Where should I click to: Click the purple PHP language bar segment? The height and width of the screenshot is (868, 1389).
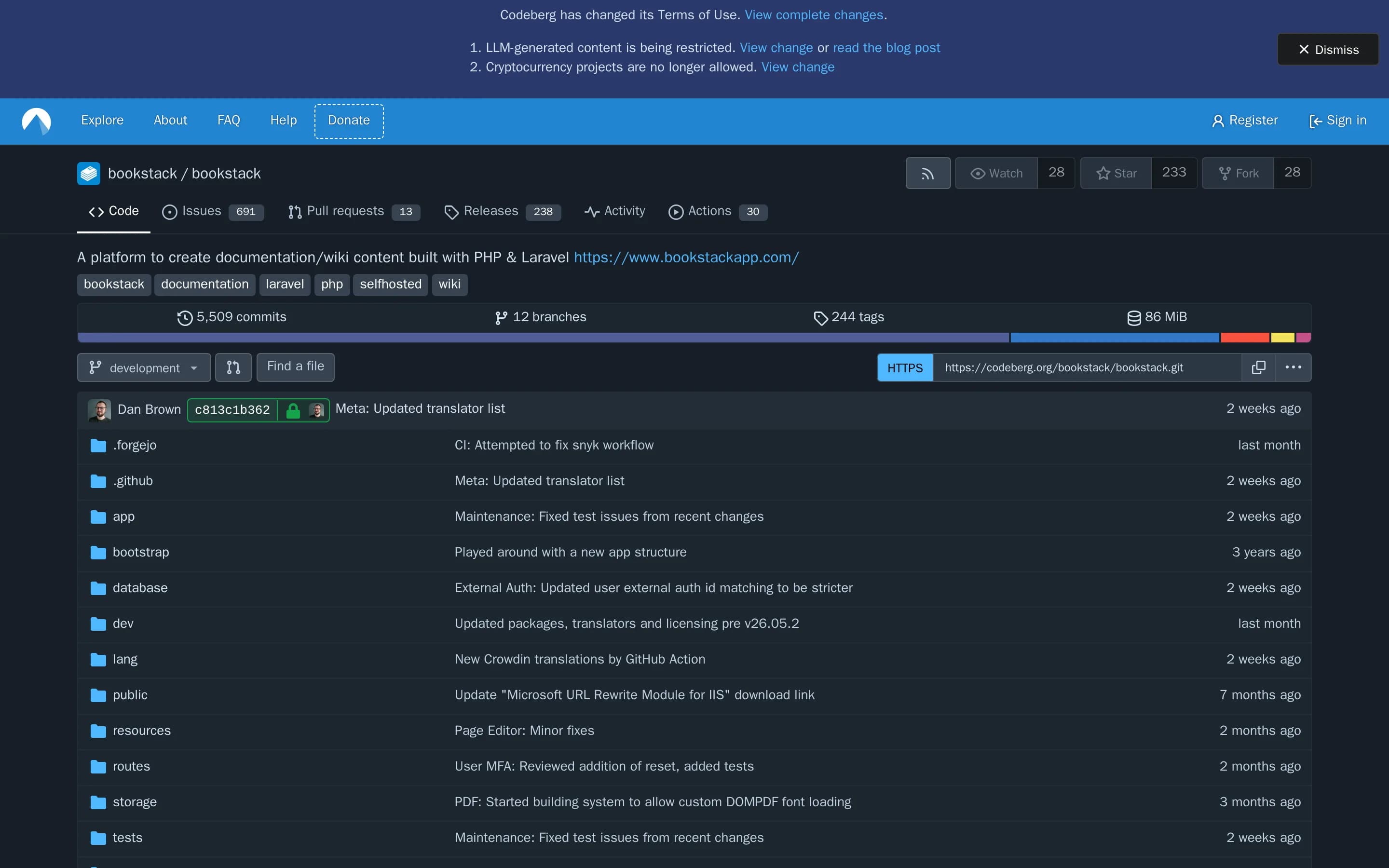(x=544, y=338)
